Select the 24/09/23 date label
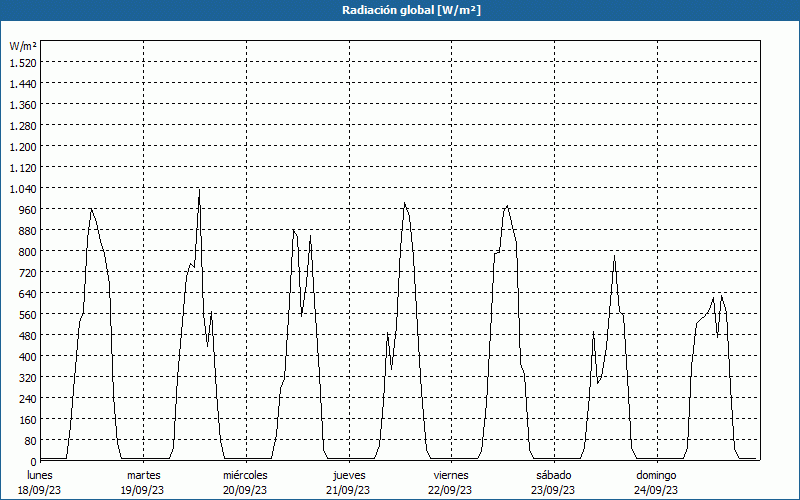This screenshot has height=500, width=800. click(x=656, y=490)
